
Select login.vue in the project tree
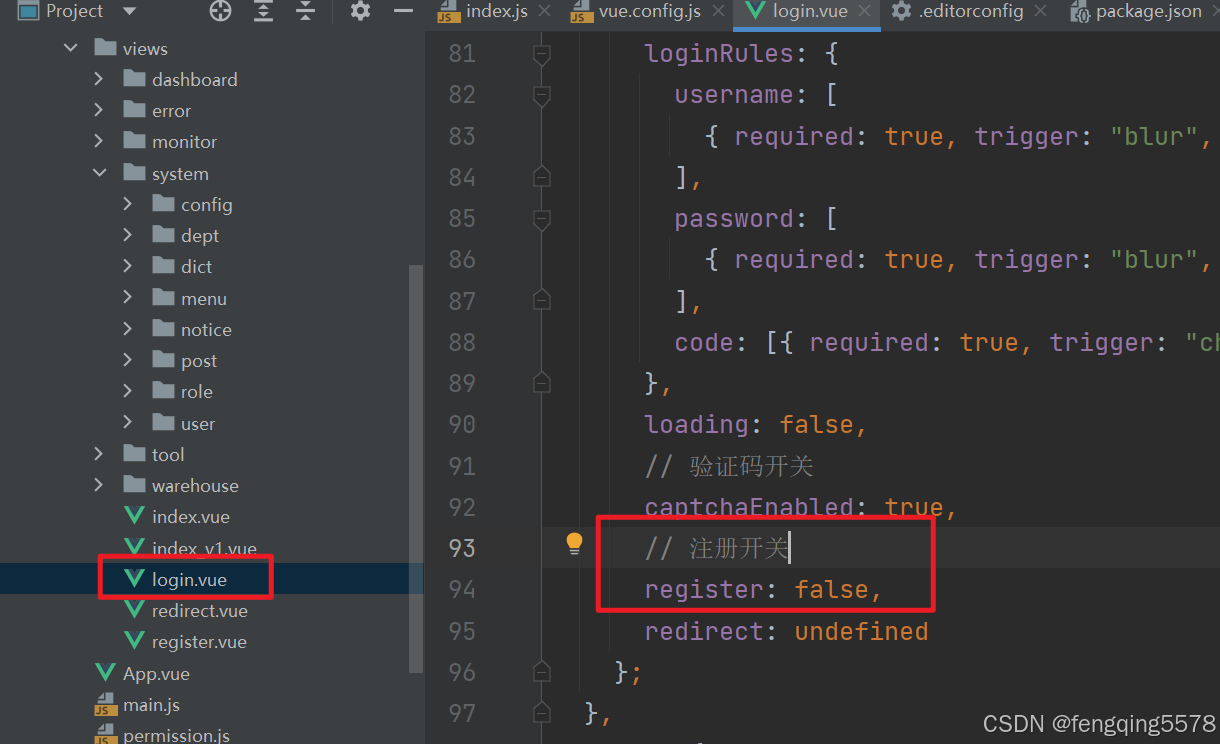pyautogui.click(x=189, y=579)
